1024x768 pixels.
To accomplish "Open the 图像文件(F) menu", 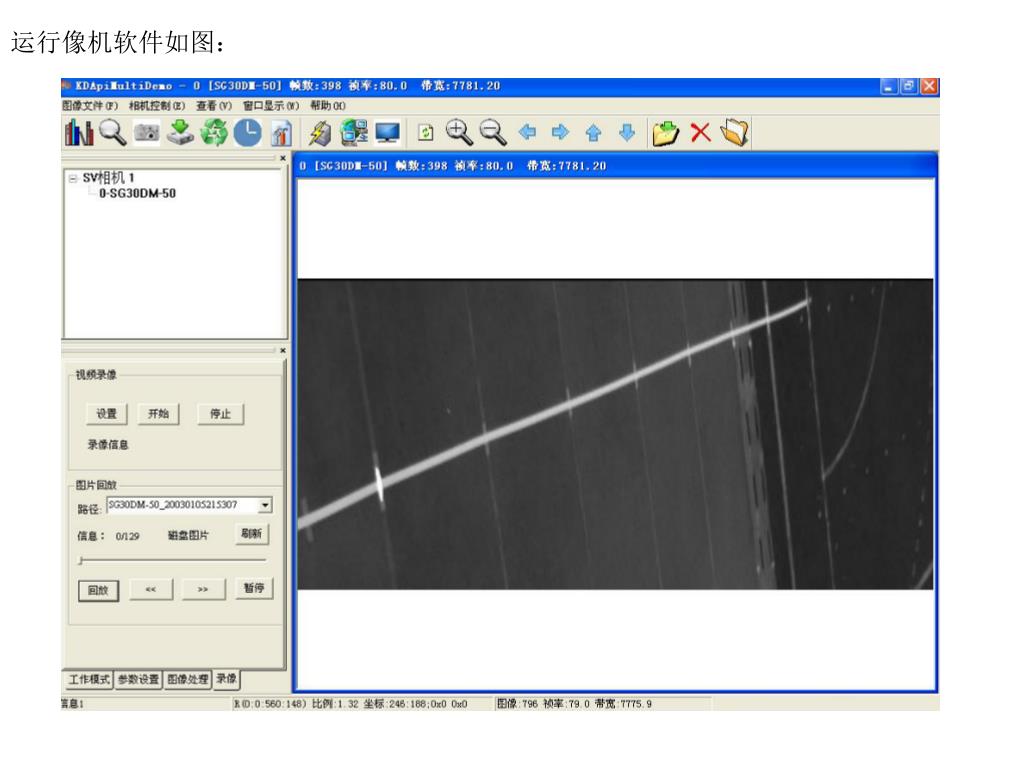I will tap(90, 106).
